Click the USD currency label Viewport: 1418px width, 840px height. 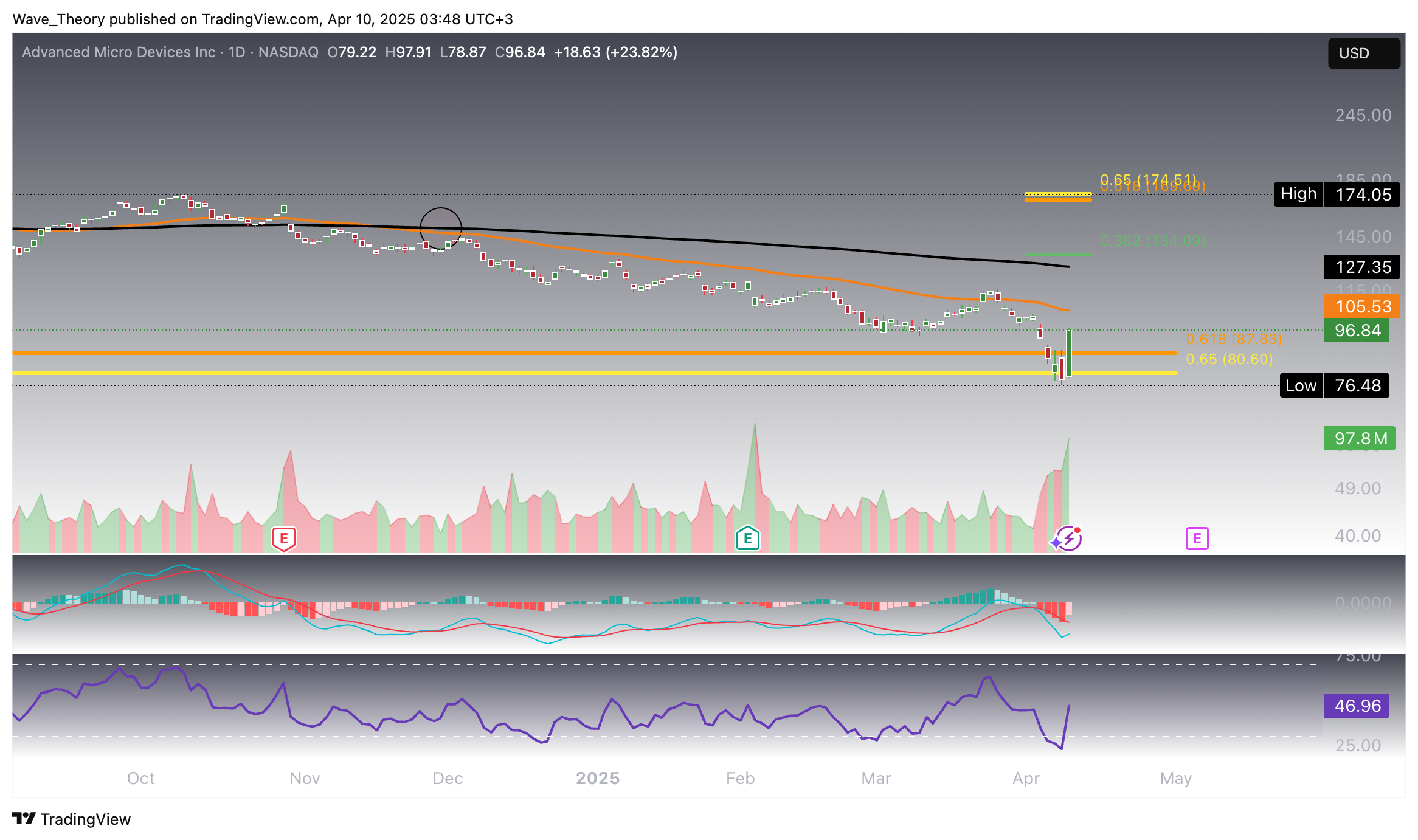[1364, 53]
